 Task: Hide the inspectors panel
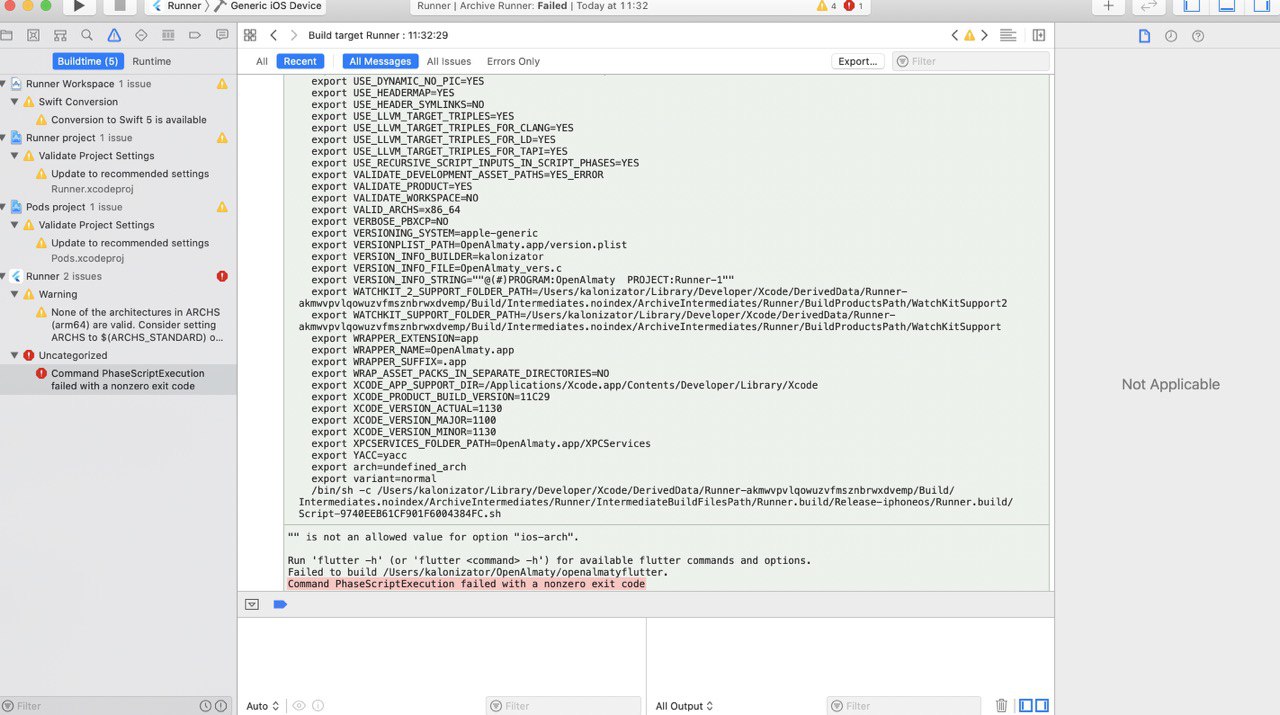click(1263, 6)
